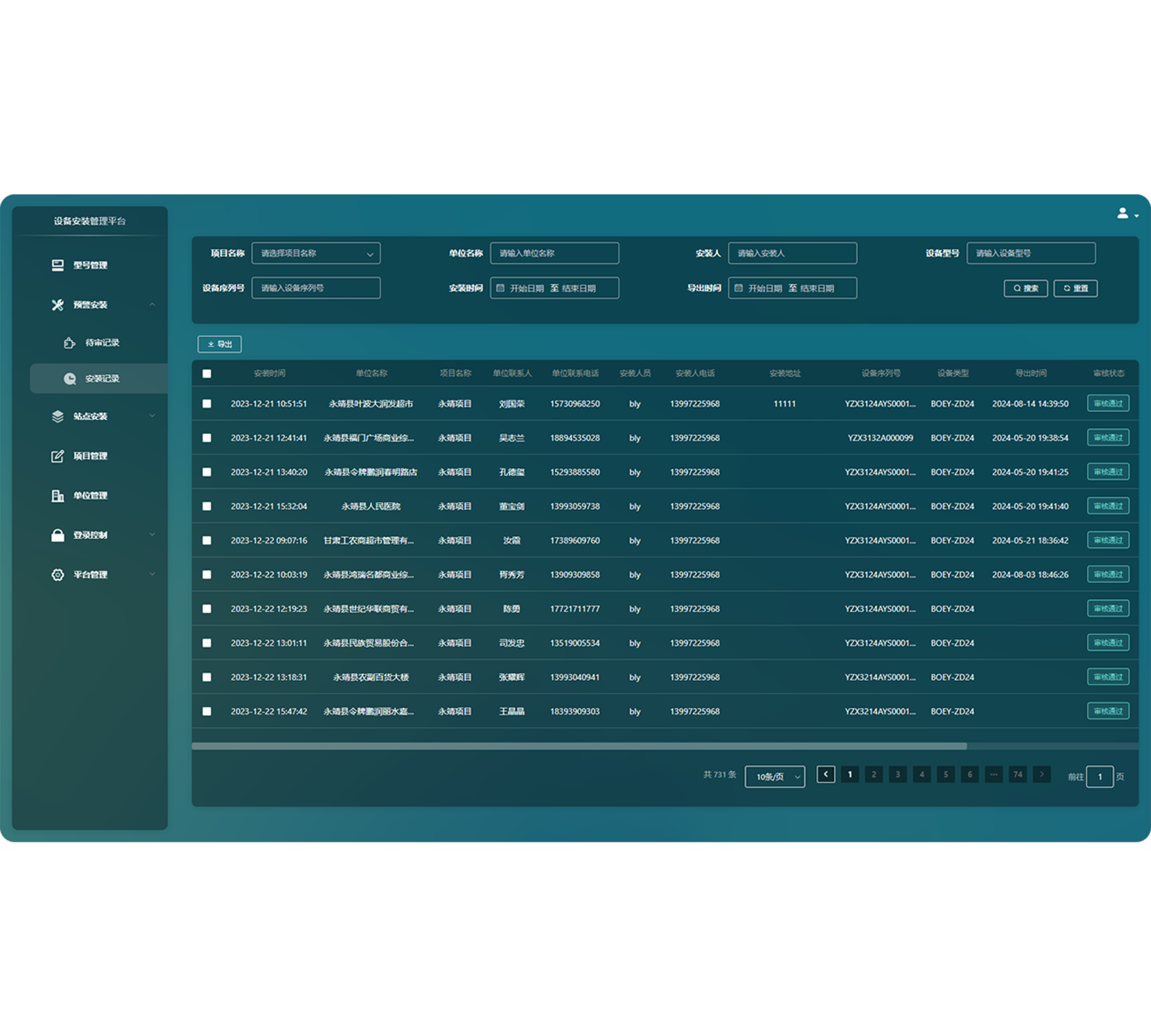Click the horizontal table scrollbar

578,746
